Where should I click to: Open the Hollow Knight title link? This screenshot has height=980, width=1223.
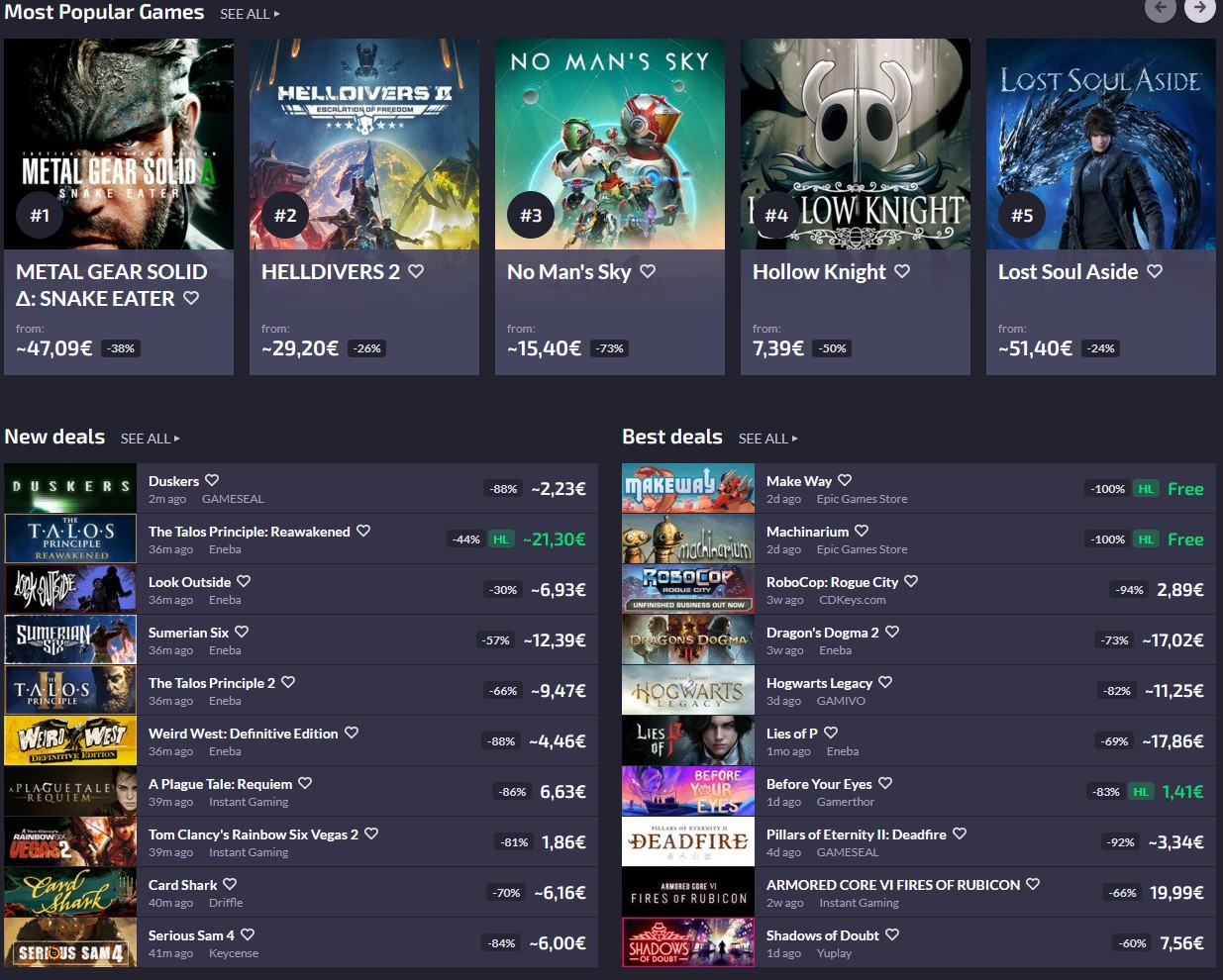[x=819, y=272]
